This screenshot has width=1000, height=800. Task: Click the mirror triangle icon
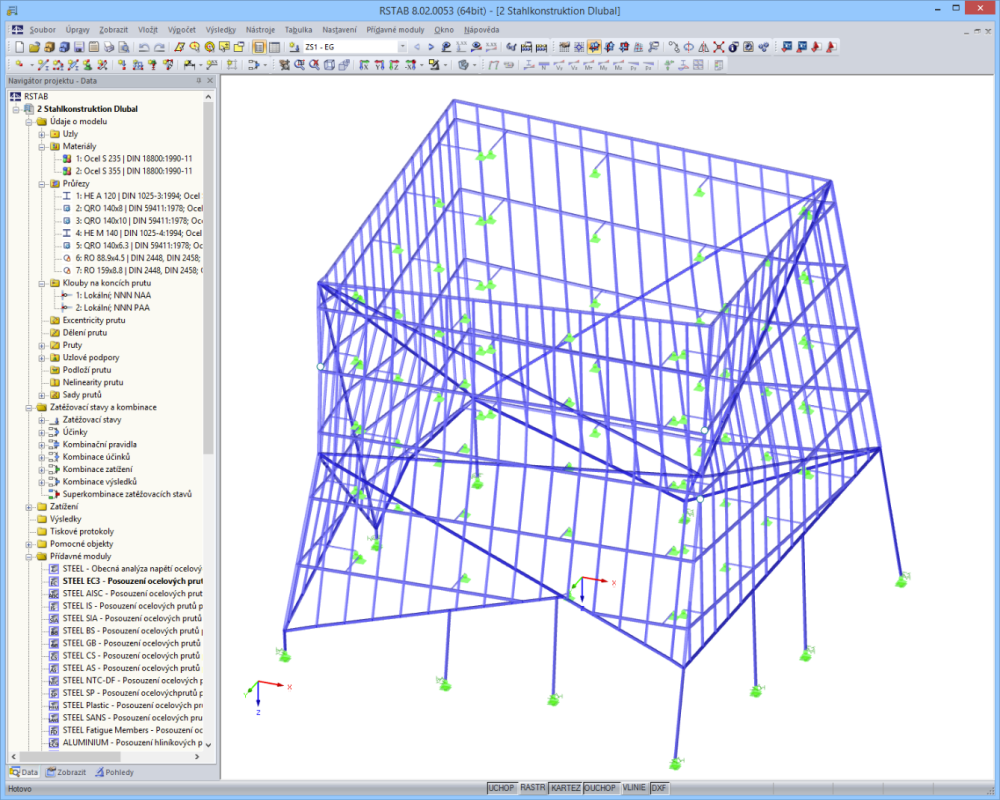[x=703, y=47]
